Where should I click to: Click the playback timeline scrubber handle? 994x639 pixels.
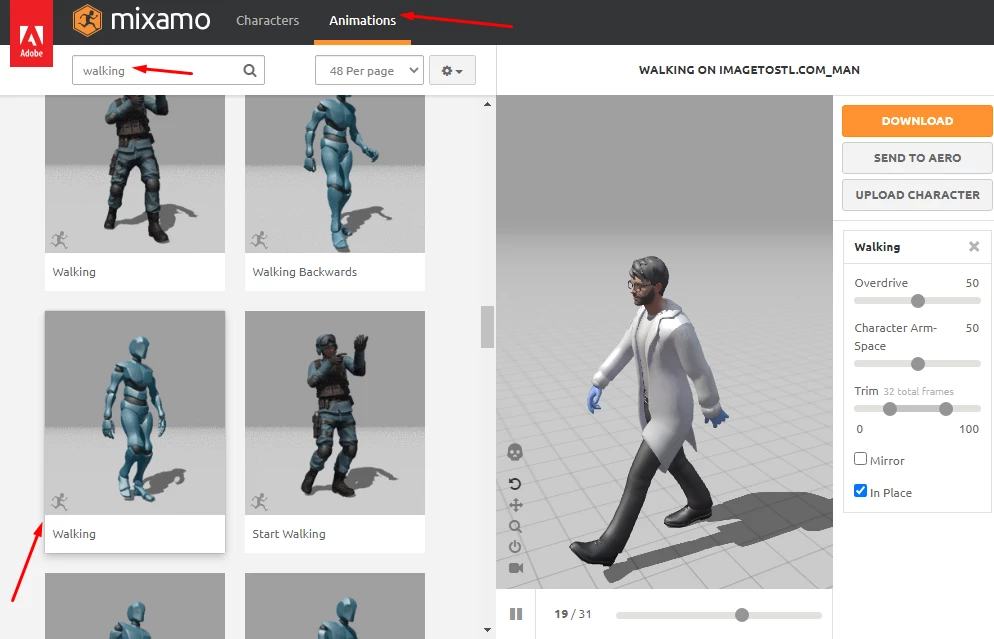pyautogui.click(x=742, y=614)
